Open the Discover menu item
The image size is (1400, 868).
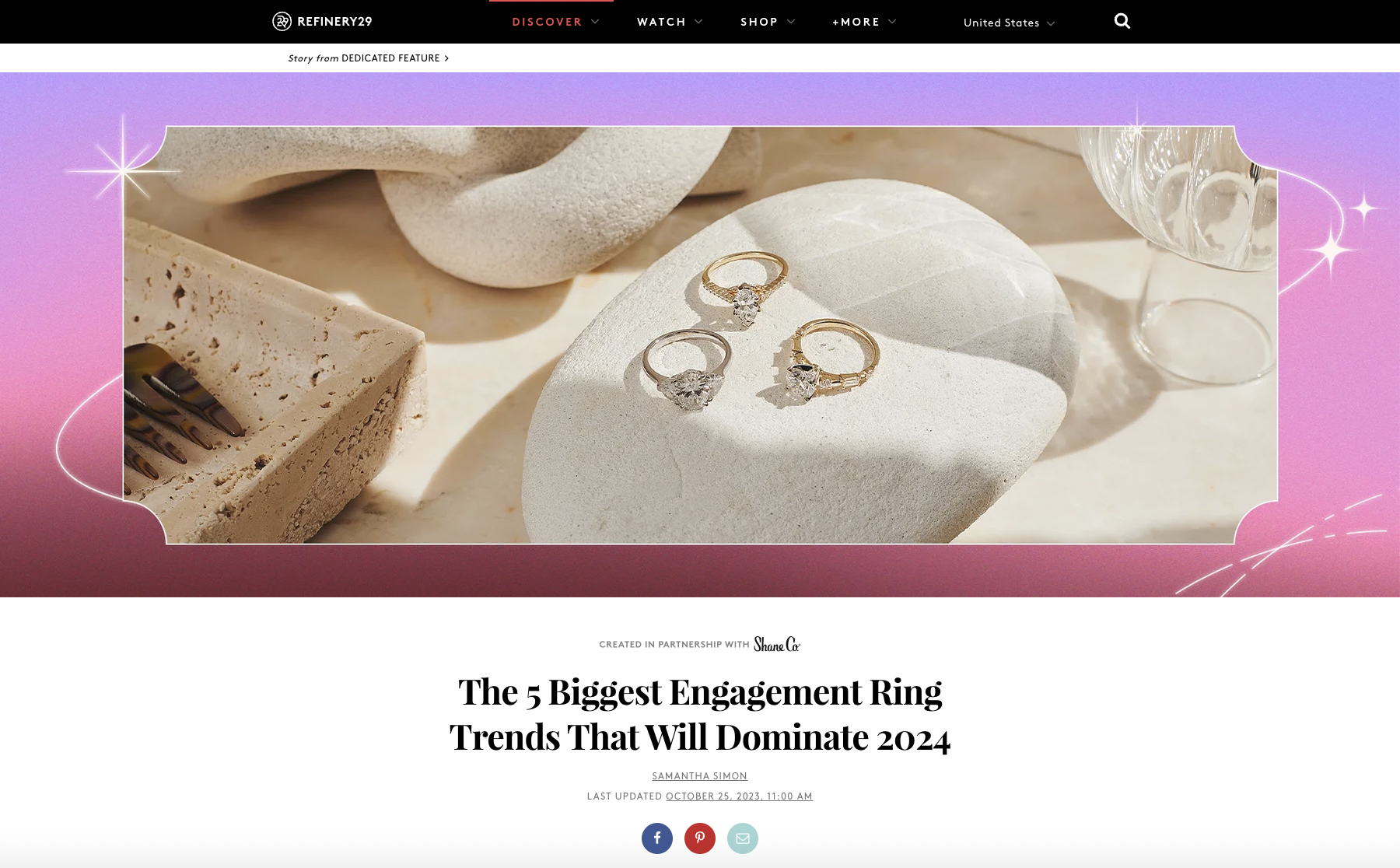point(547,22)
